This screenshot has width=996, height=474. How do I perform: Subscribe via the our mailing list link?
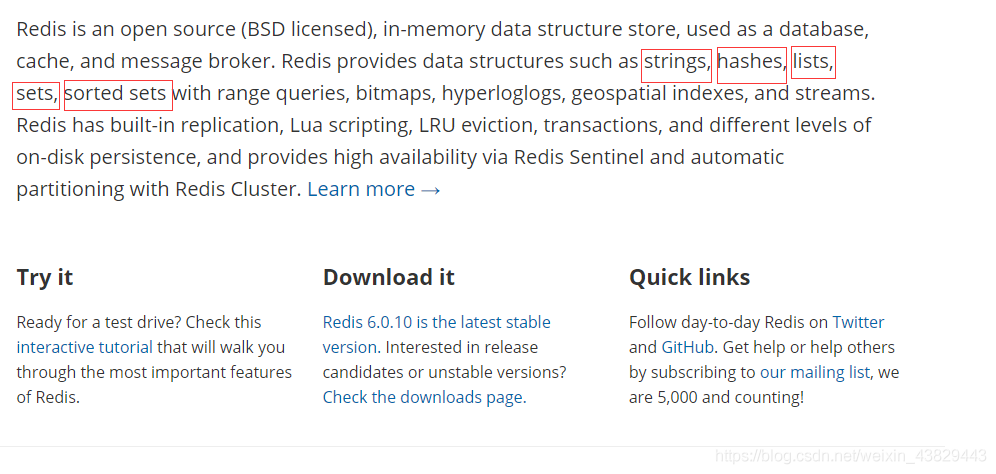(x=814, y=372)
